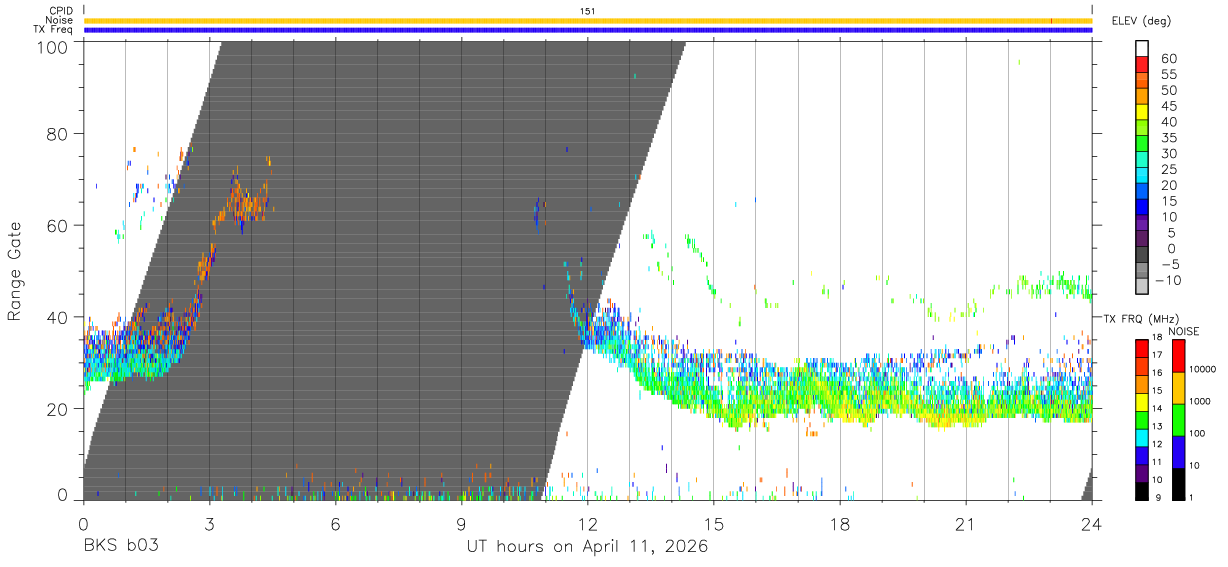Pick the light gray bottom ELEV colorbar segment
1228x567 pixels.
pyautogui.click(x=1142, y=286)
